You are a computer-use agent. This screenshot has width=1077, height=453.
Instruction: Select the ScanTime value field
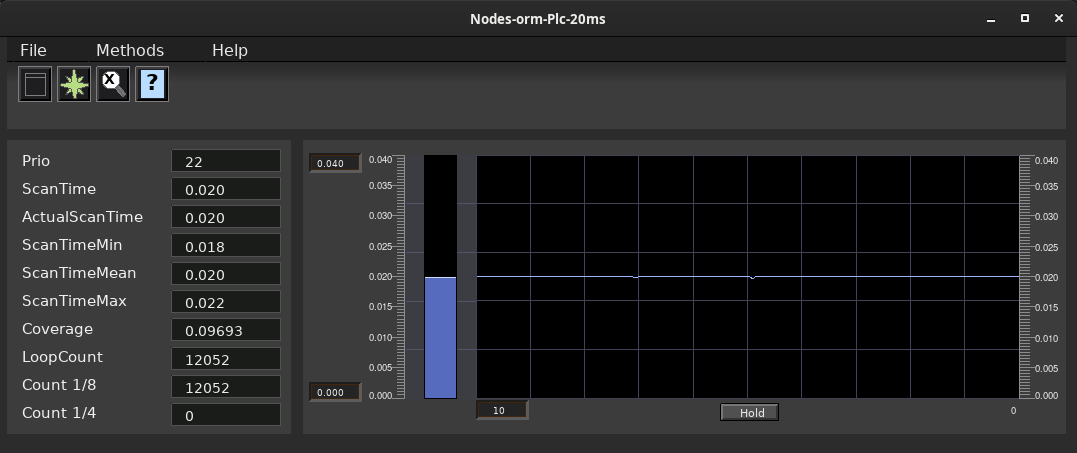226,189
